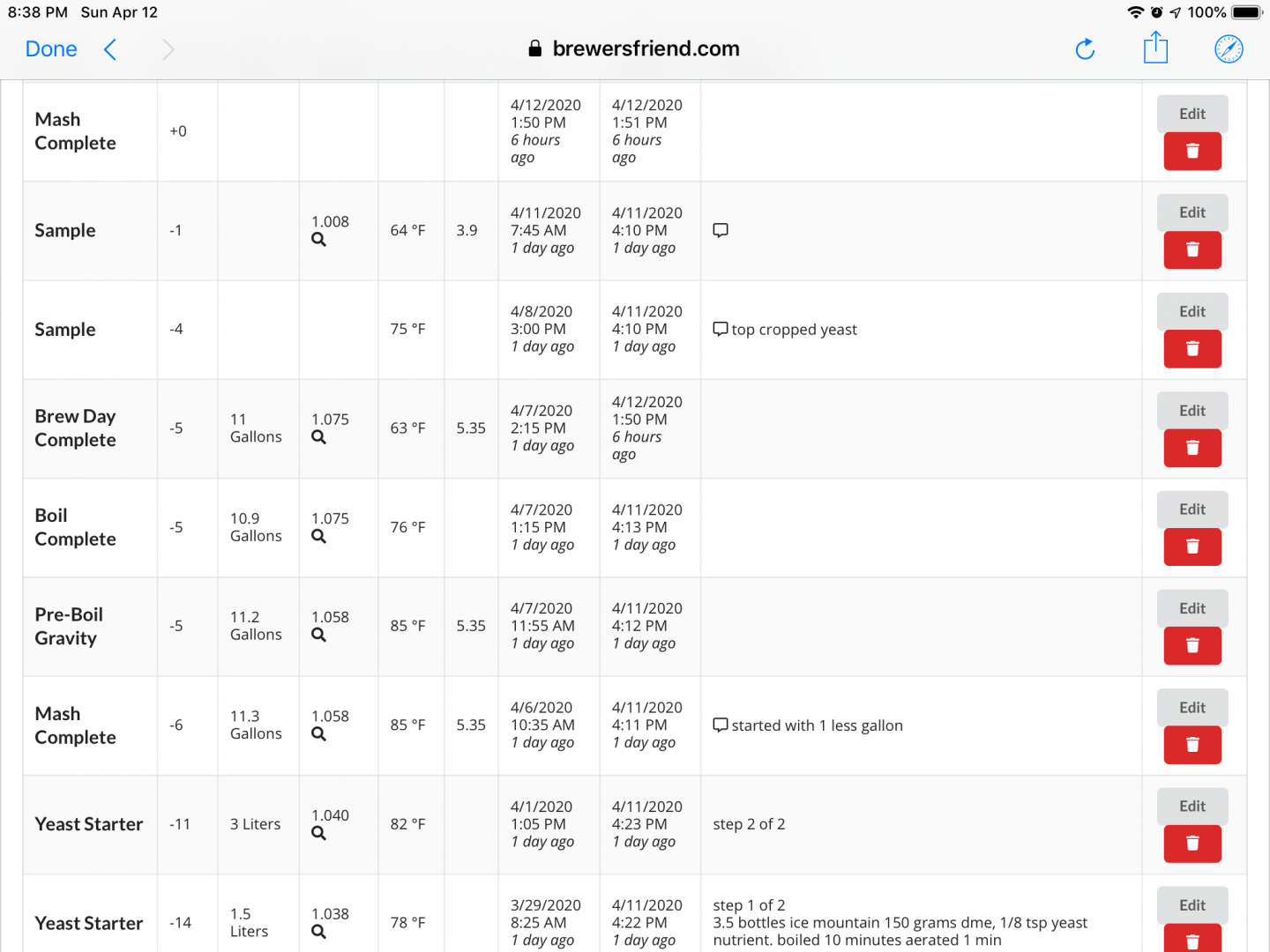Click magnifier below 1.040 Yeast Starter gravity
The width and height of the screenshot is (1270, 952).
318,833
